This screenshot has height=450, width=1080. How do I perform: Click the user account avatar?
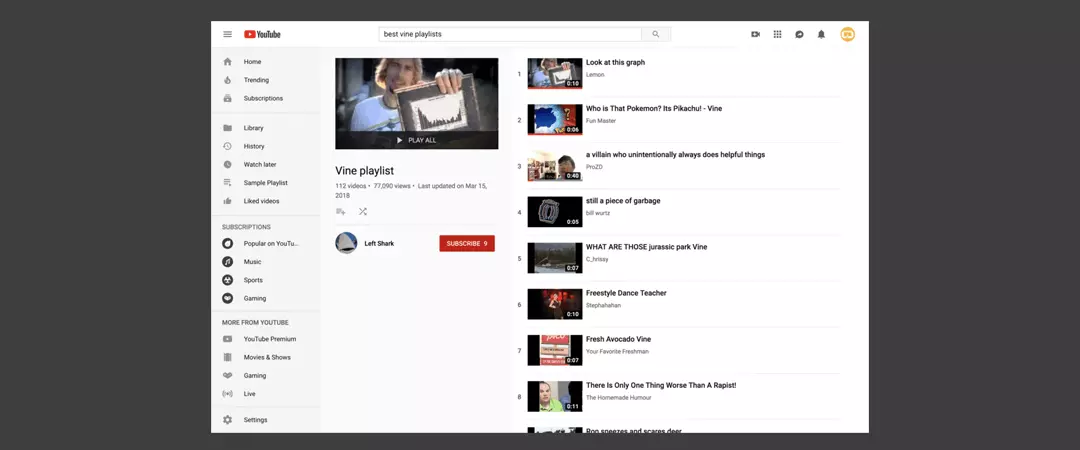[x=847, y=34]
